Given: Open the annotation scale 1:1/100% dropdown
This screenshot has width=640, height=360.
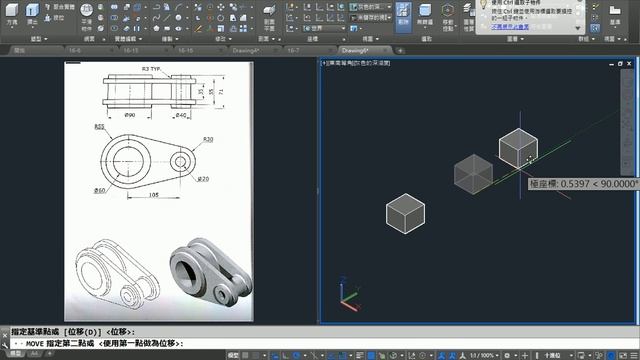Looking at the screenshot, I should pos(484,356).
